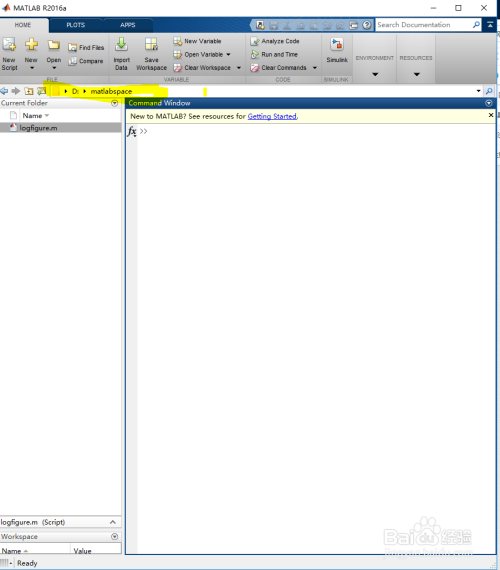Switch to the HOME tab
Screen dimensions: 500x570
coord(23,25)
